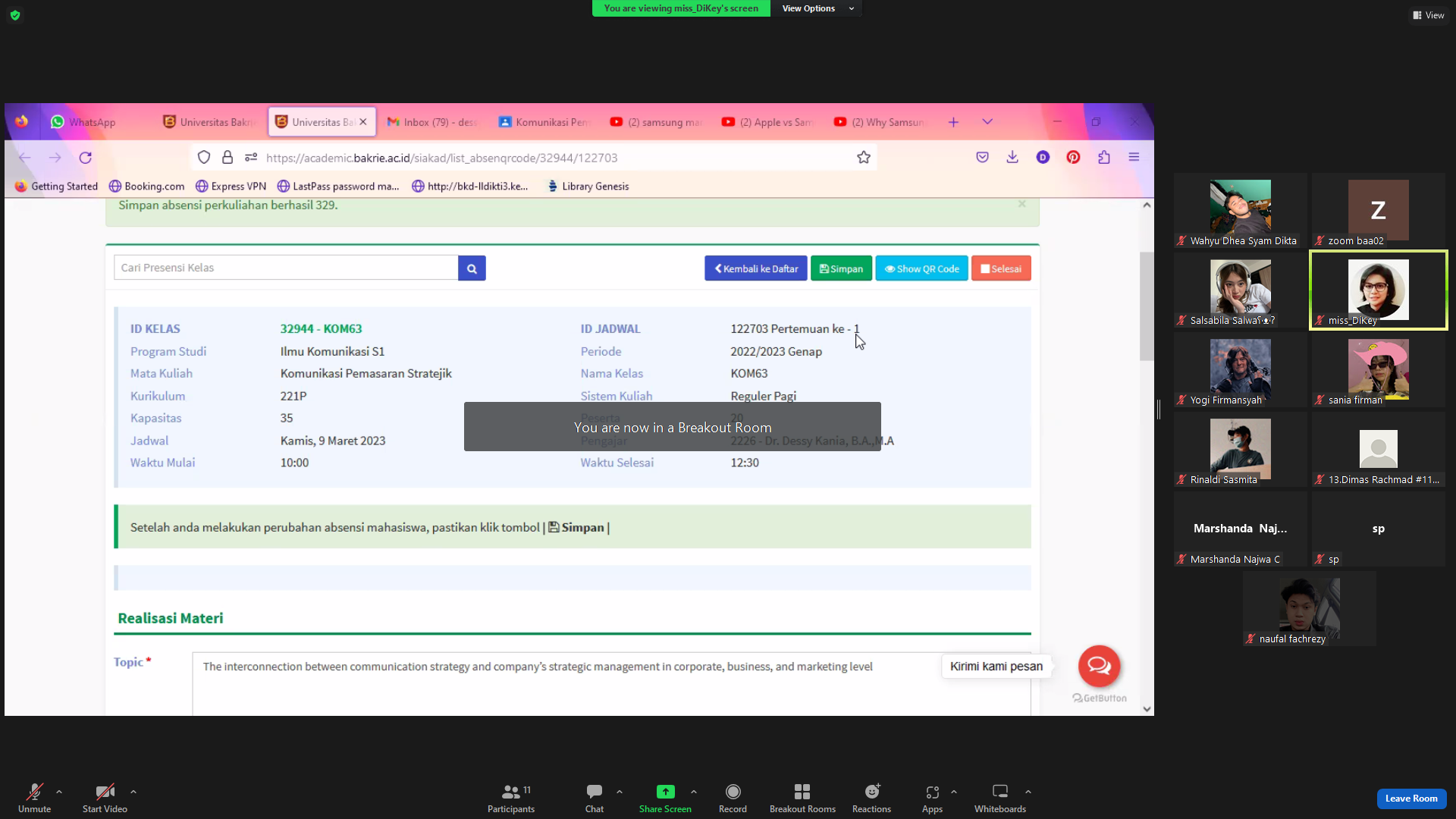Click the page vertical scrollbar
Viewport: 1456px width, 819px height.
[x=1147, y=306]
